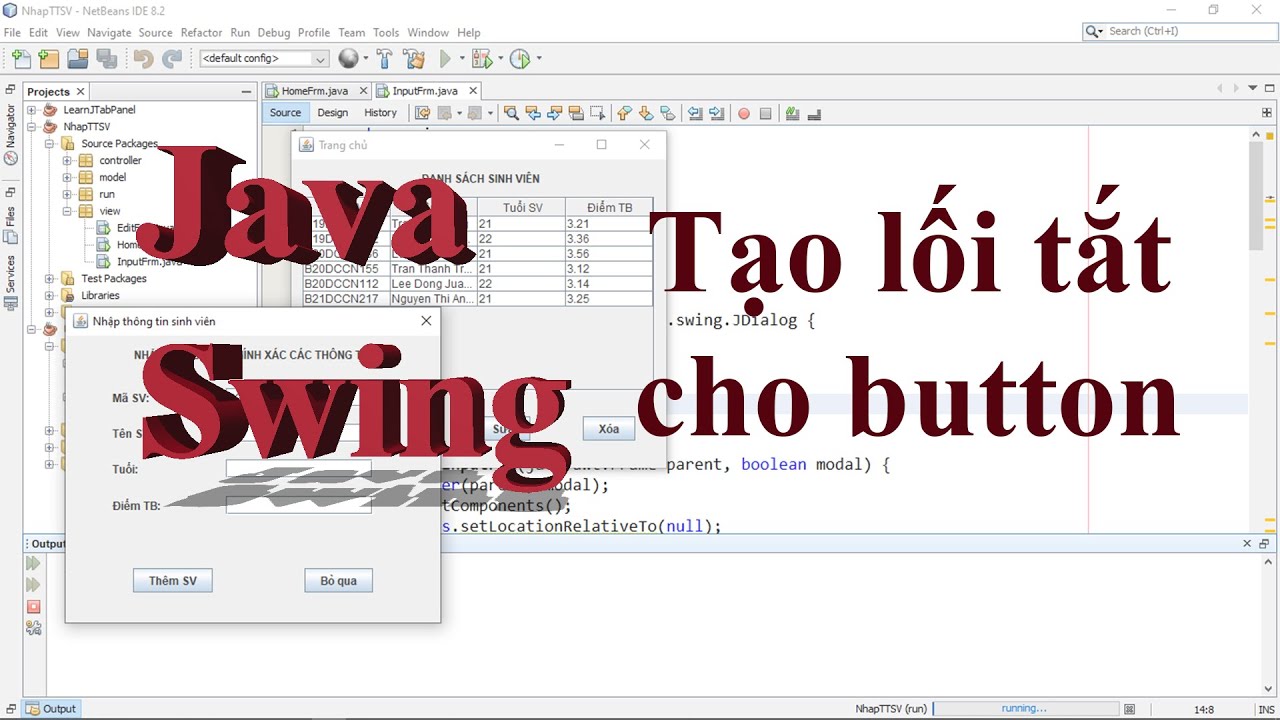1280x720 pixels.
Task: Expand the Libraries node
Action: [x=50, y=296]
